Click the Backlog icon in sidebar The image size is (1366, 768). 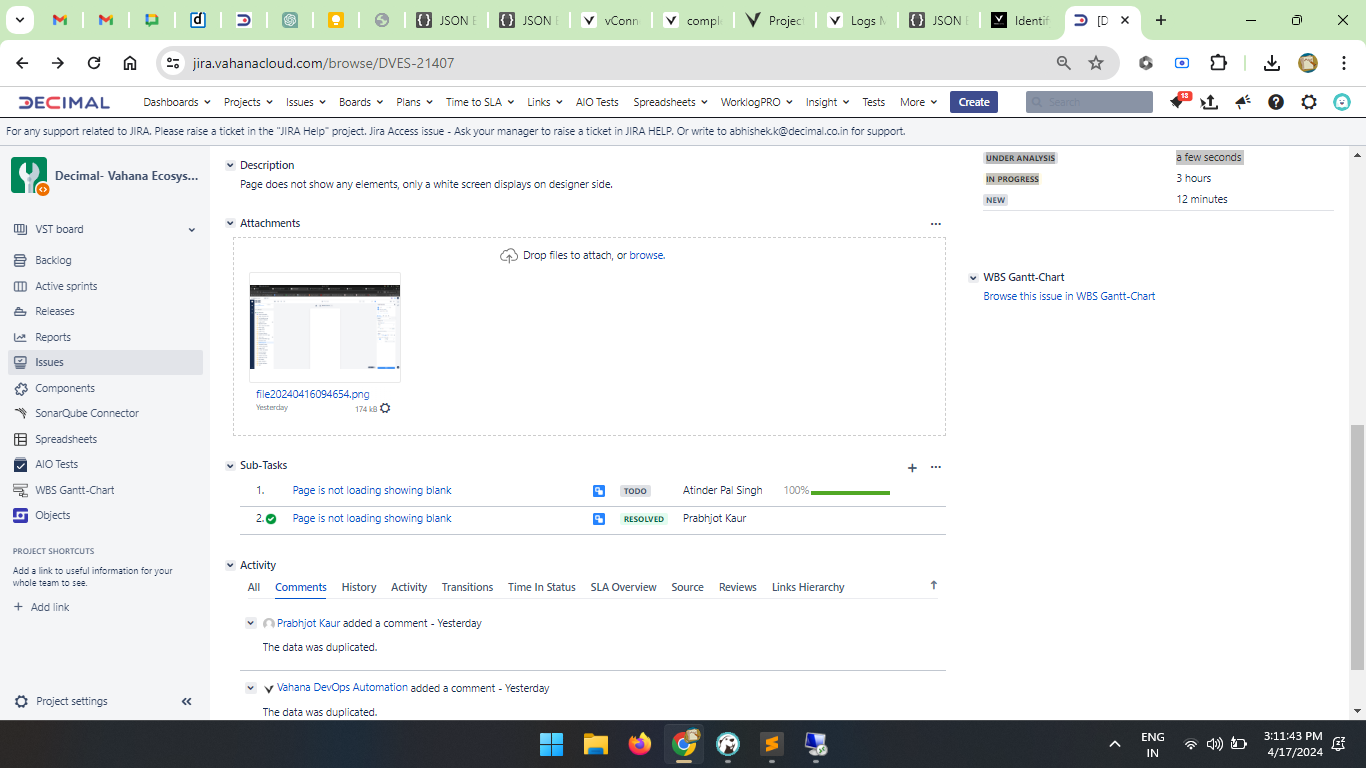pyautogui.click(x=20, y=260)
